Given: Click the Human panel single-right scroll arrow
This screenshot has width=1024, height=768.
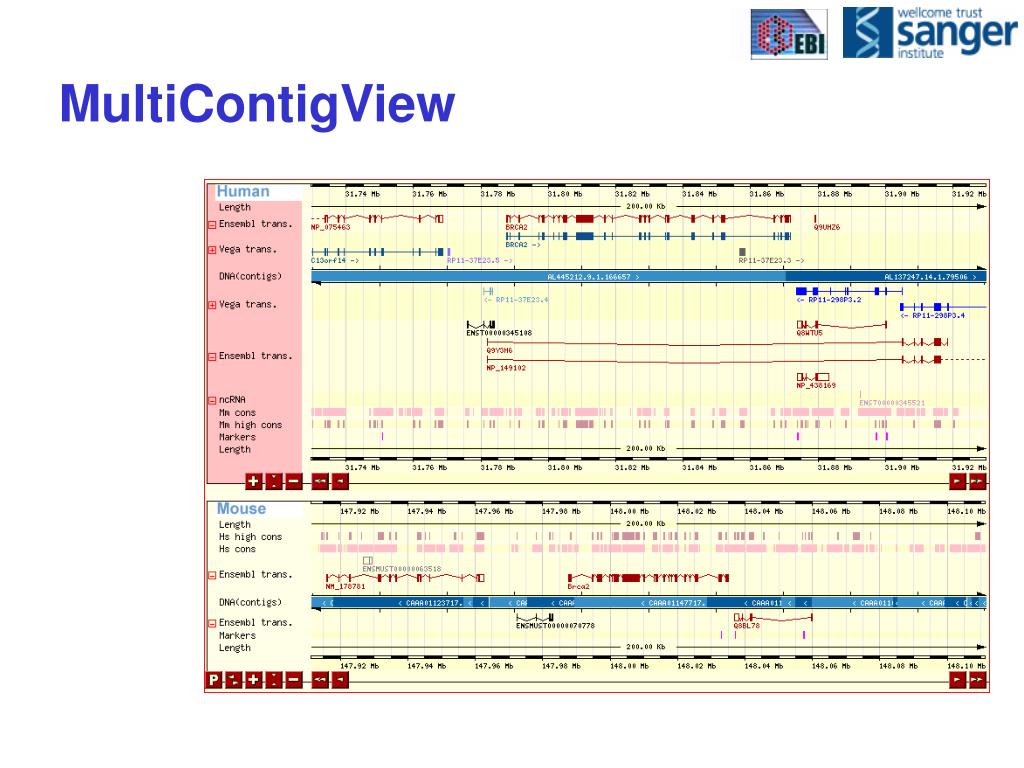Looking at the screenshot, I should click(x=957, y=481).
